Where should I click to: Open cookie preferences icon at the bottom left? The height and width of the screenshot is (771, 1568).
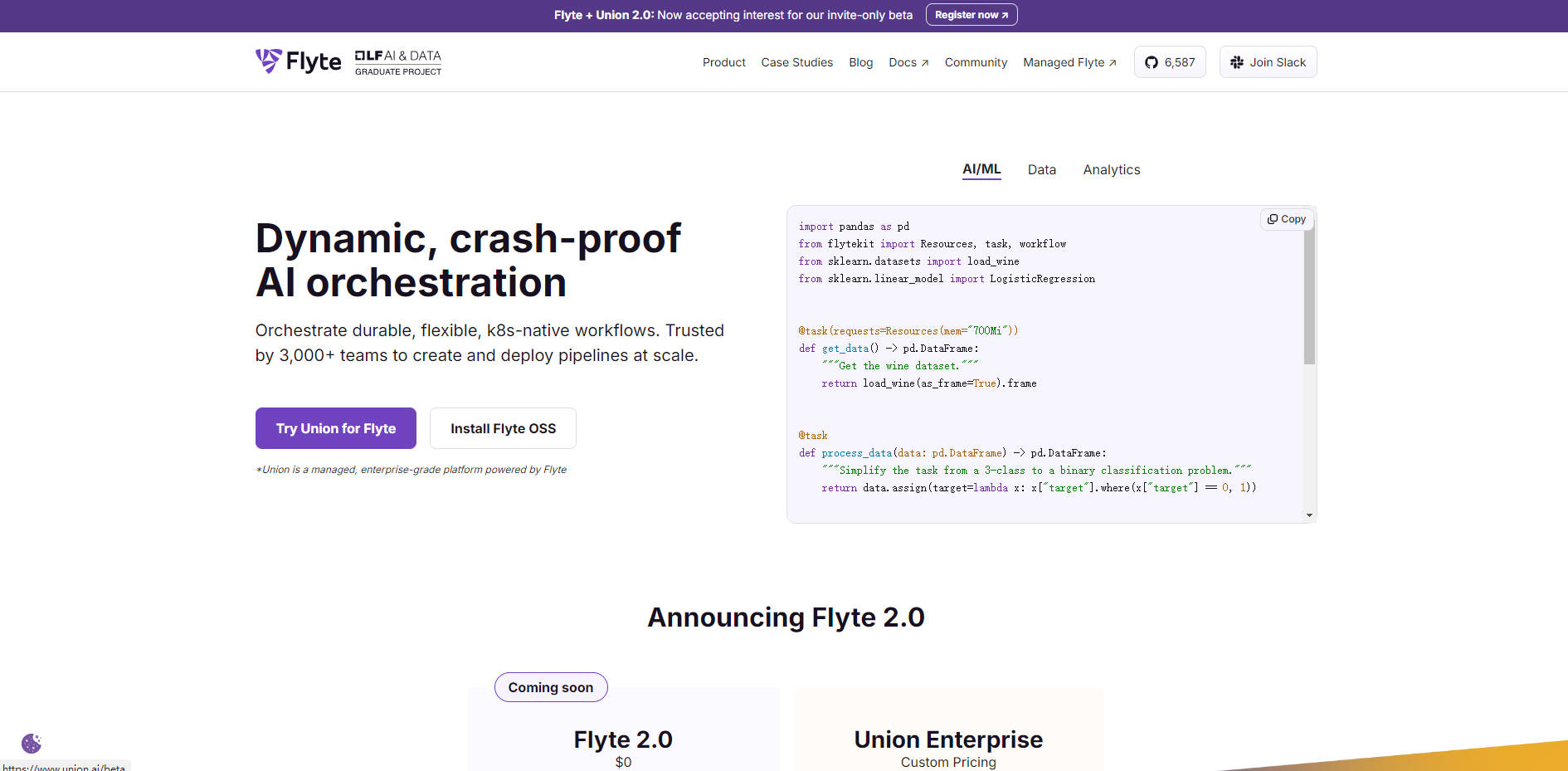[x=32, y=743]
